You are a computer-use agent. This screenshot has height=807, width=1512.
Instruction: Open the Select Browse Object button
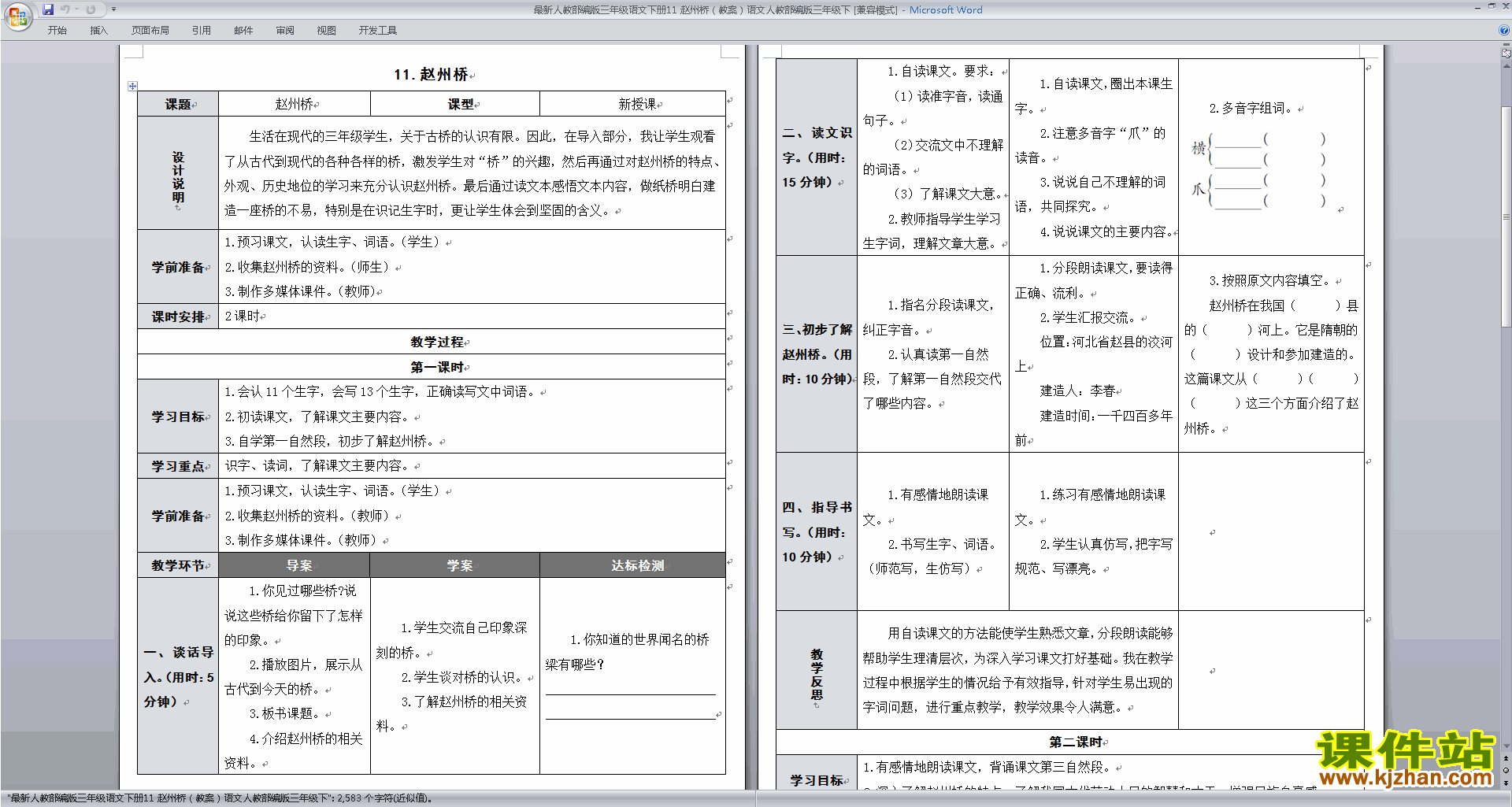[x=1506, y=770]
